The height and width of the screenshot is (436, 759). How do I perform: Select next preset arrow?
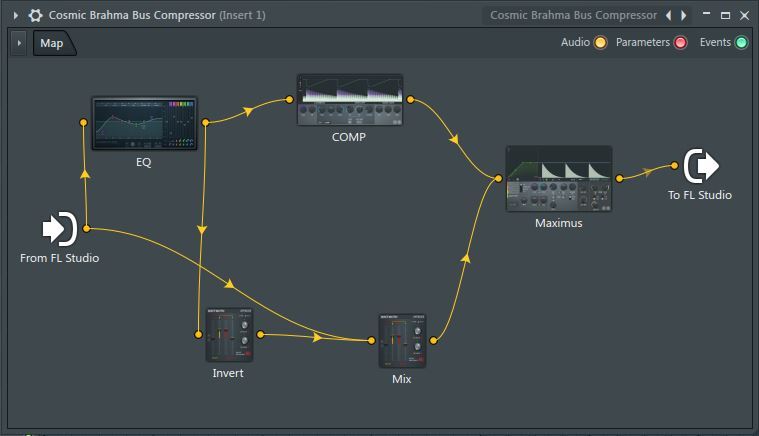pyautogui.click(x=683, y=15)
